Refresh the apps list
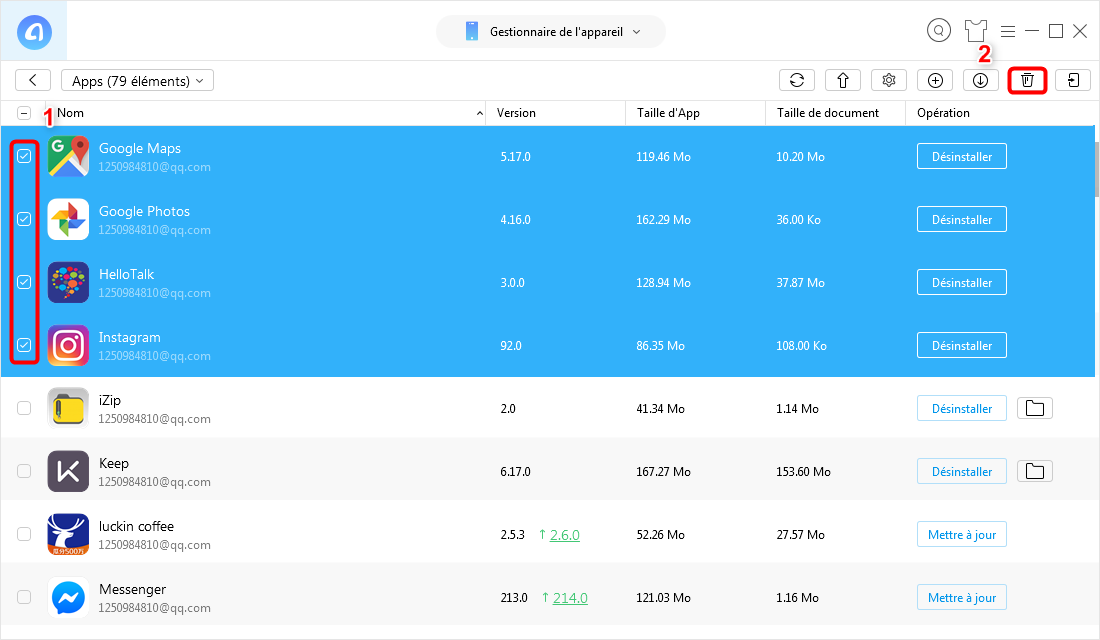1100x640 pixels. pos(797,80)
